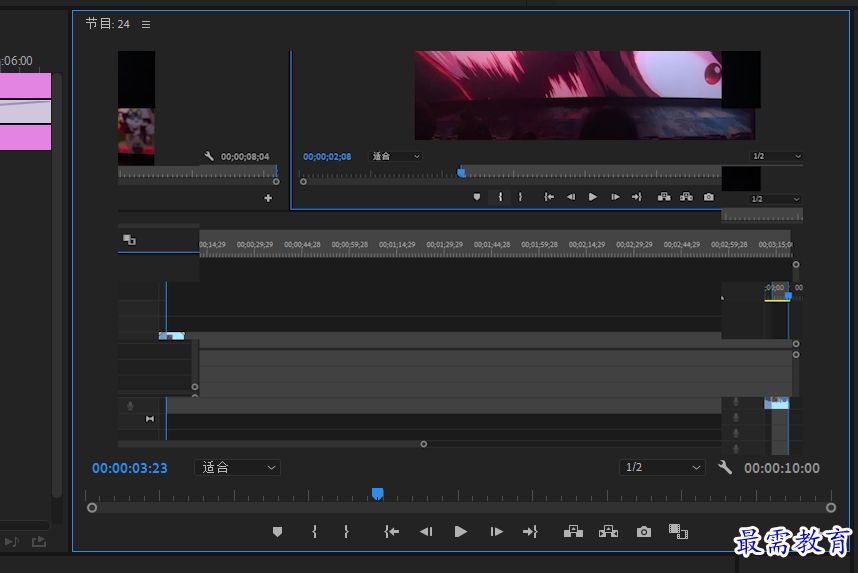Open the large 1/2 playback resolution dropdown
Viewport: 858px width, 573px height.
click(662, 467)
